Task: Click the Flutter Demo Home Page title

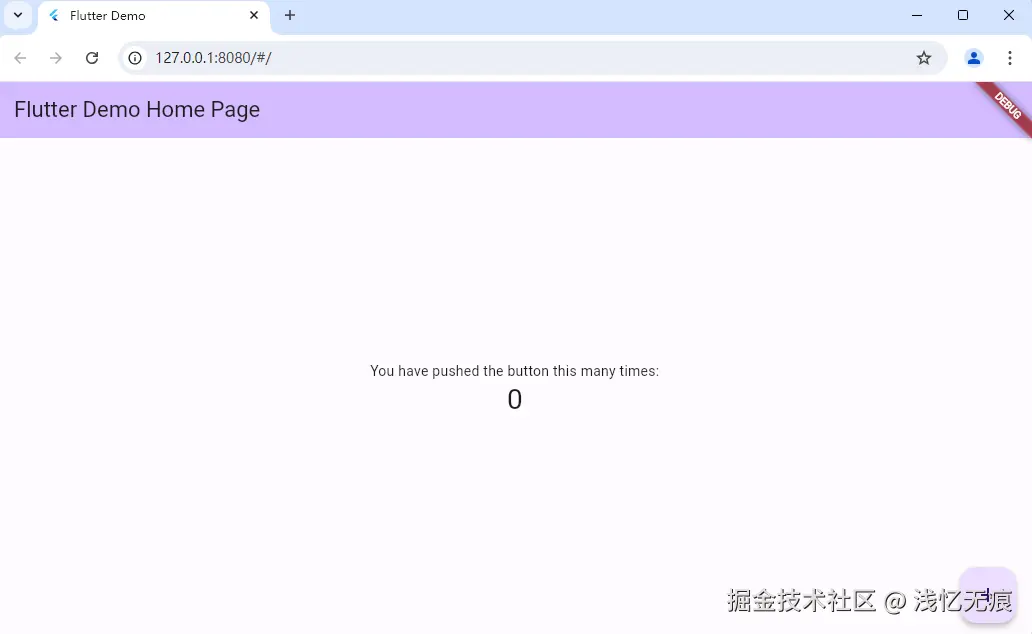Action: [x=137, y=109]
